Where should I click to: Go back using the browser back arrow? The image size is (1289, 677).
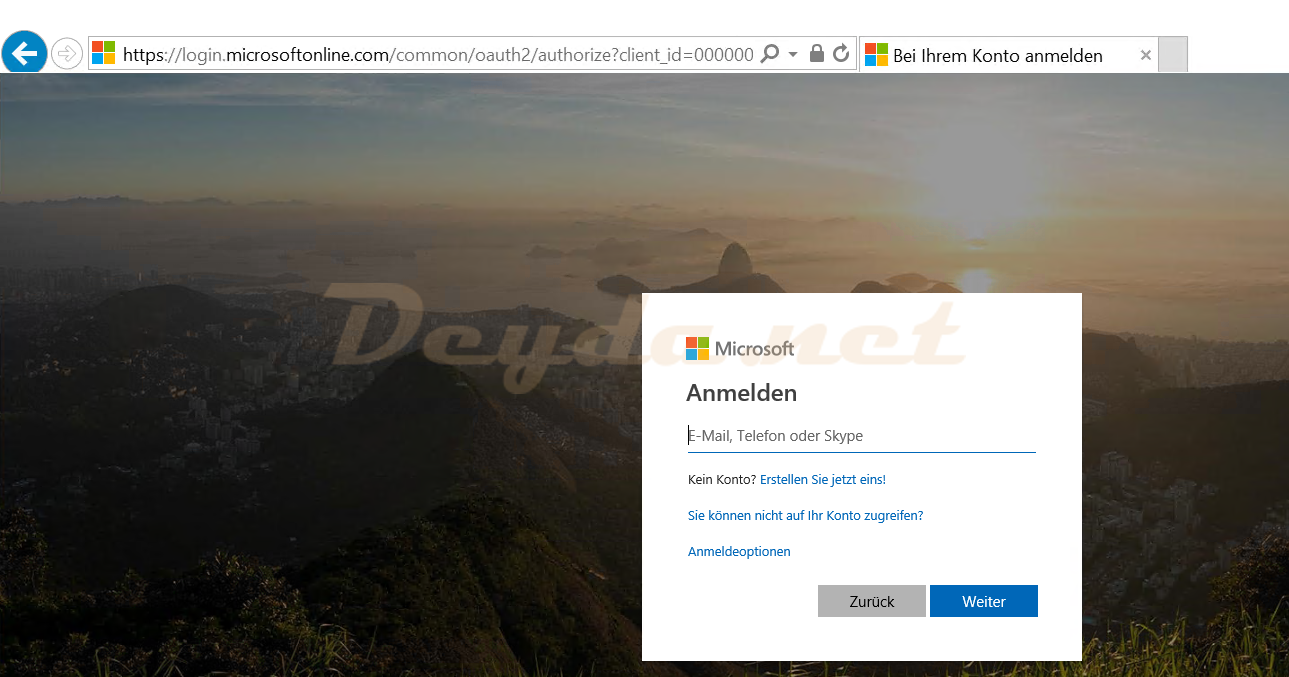24,53
